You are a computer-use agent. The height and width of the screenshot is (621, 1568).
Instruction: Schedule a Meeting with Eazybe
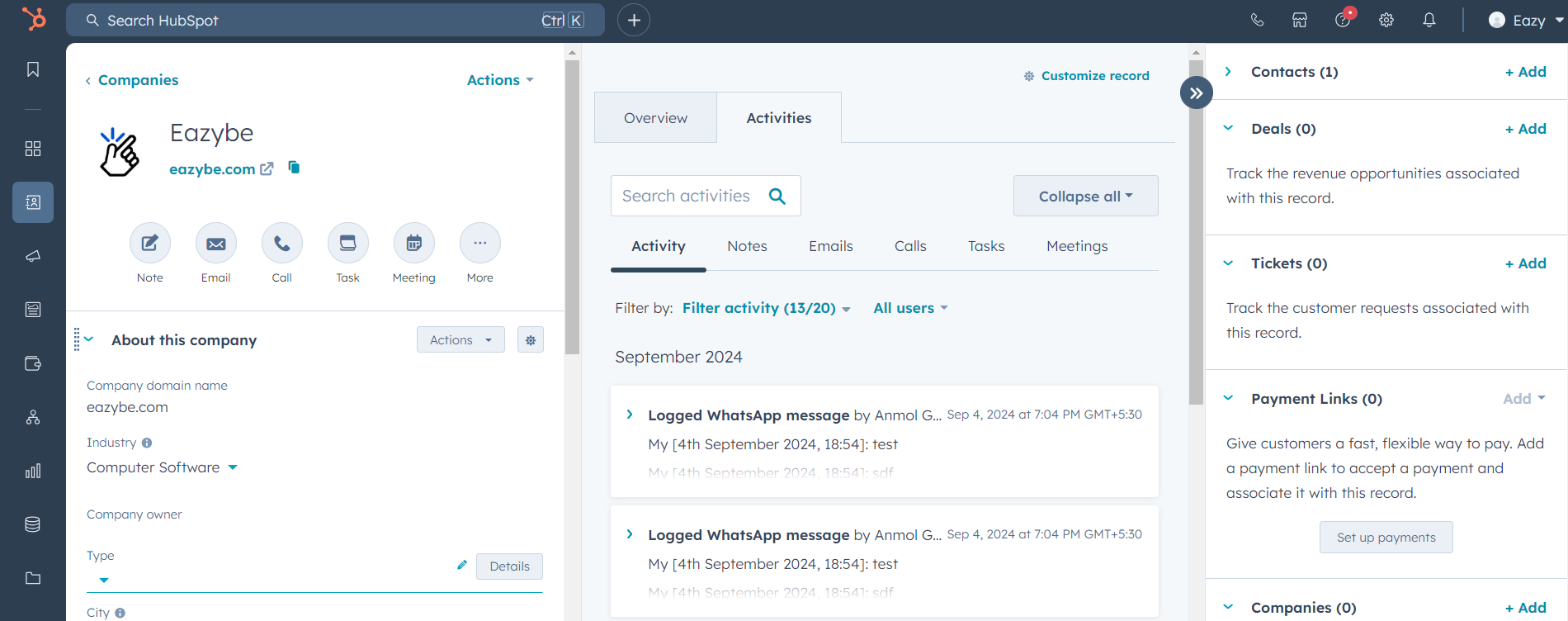414,243
